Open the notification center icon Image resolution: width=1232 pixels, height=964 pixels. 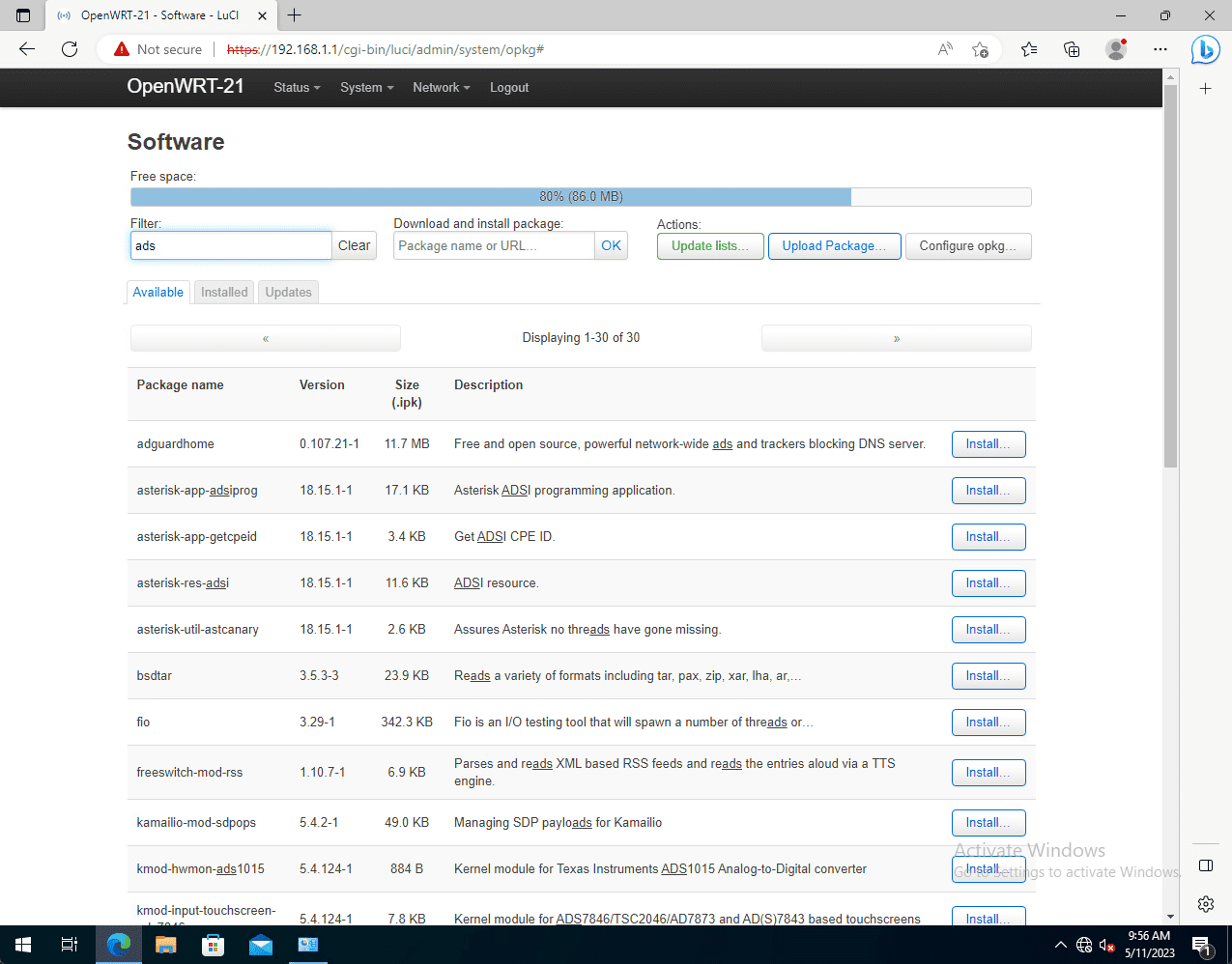pyautogui.click(x=1201, y=945)
